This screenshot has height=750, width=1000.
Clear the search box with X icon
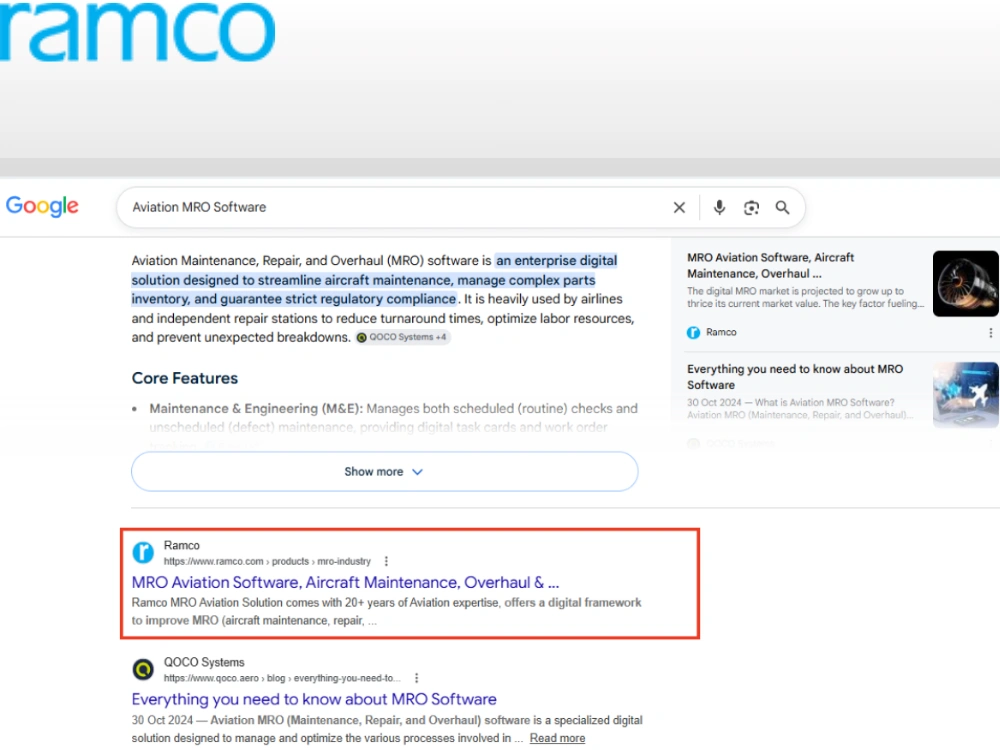pos(679,207)
